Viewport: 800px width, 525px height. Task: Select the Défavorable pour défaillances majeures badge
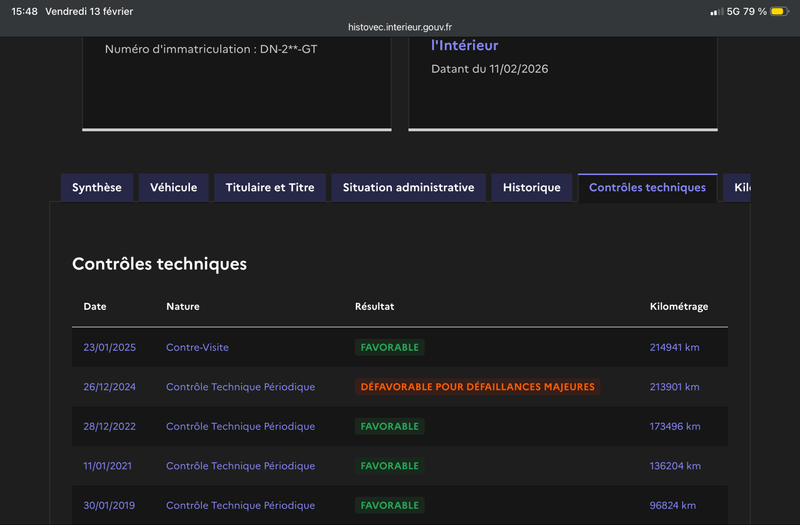pyautogui.click(x=477, y=387)
